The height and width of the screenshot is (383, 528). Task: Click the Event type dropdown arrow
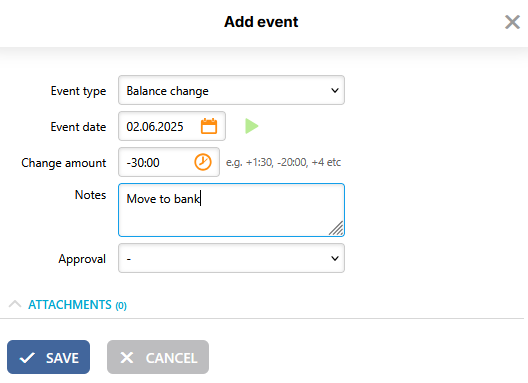click(x=335, y=90)
